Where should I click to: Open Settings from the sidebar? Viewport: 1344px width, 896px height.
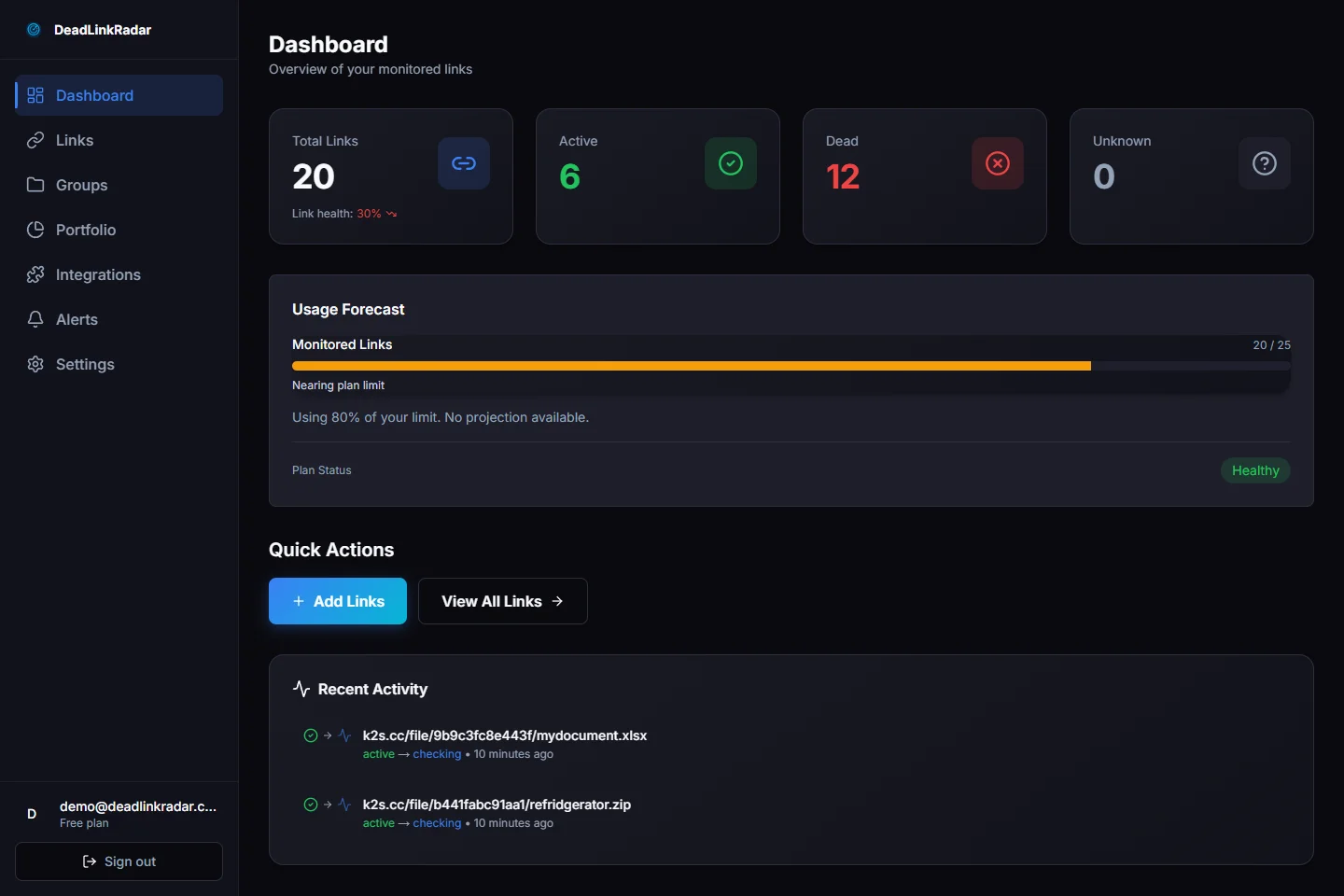coord(85,364)
